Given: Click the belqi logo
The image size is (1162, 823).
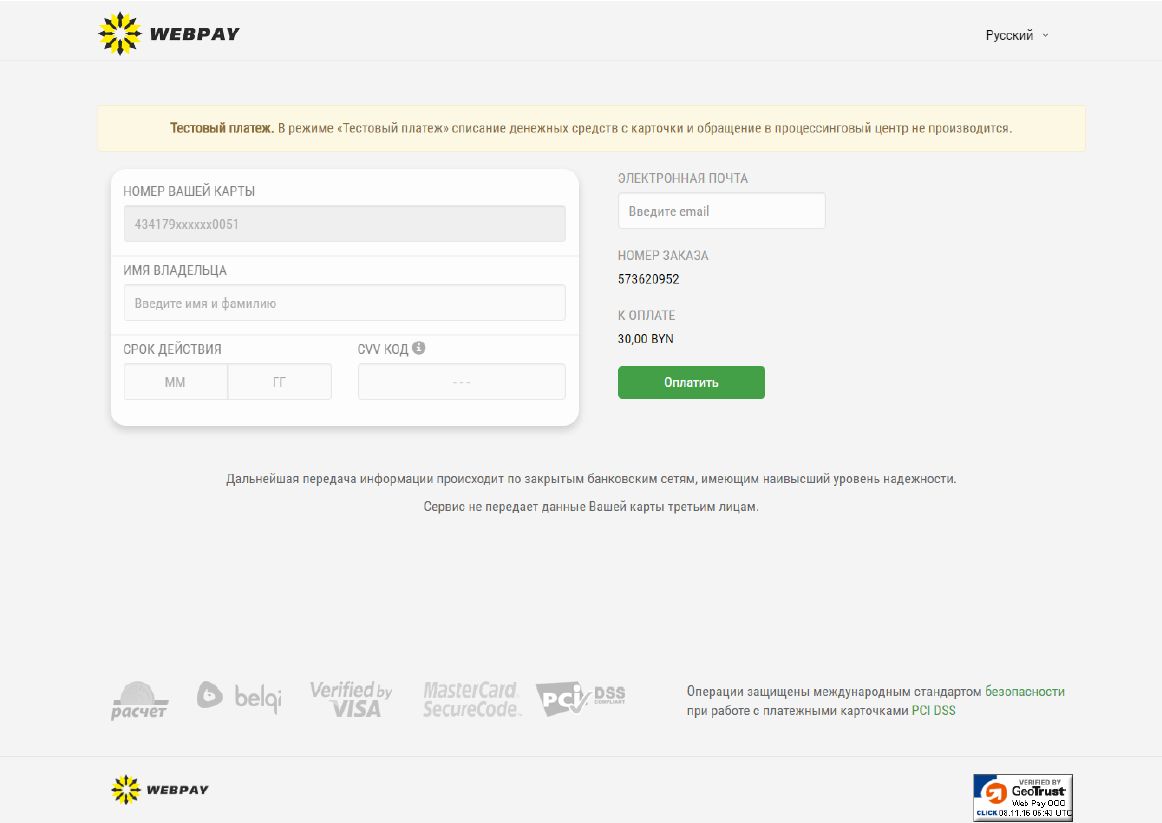Looking at the screenshot, I should click(239, 696).
